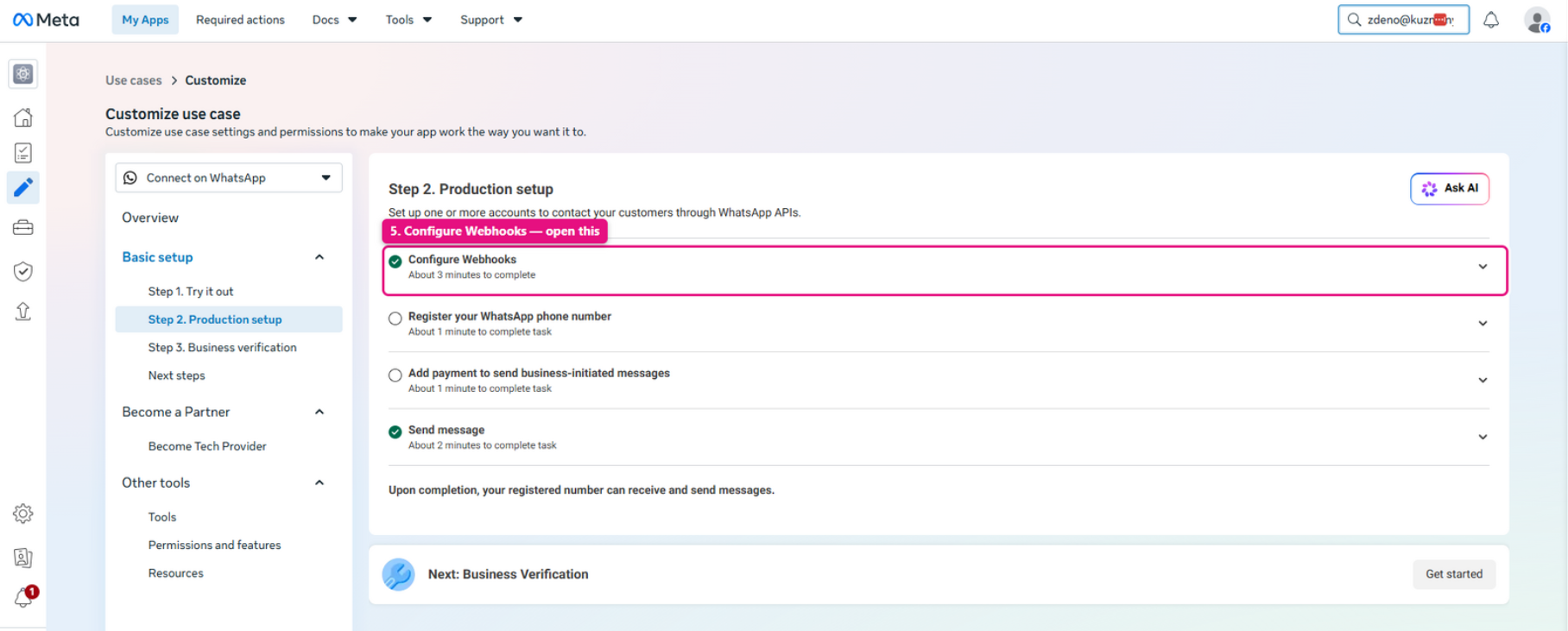Viewport: 1568px width, 631px height.
Task: Expand the Register your WhatsApp phone number chevron
Action: (x=1483, y=324)
